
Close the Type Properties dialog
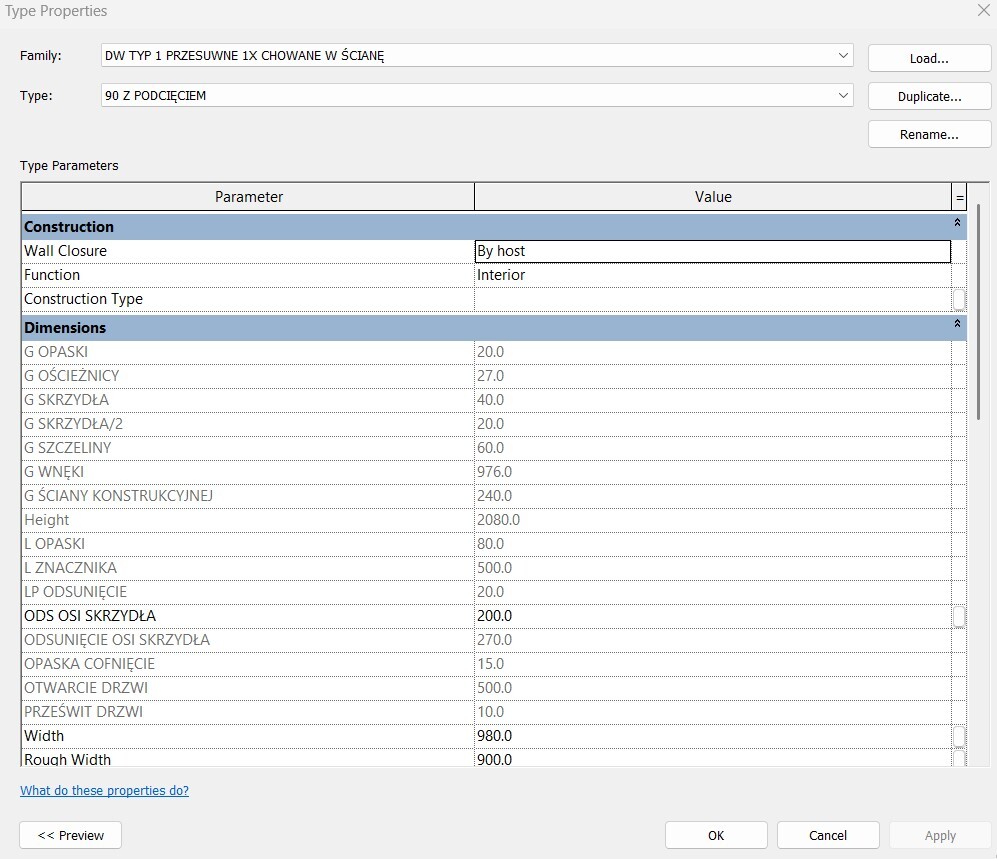981,11
